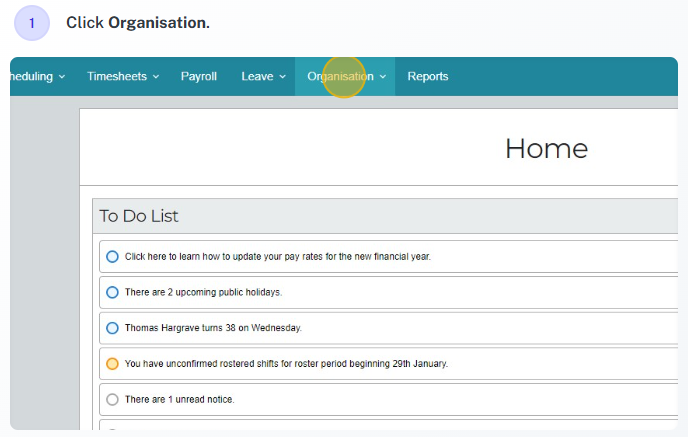Click the blue circle beside pay rates item
Image resolution: width=688 pixels, height=437 pixels.
point(112,257)
